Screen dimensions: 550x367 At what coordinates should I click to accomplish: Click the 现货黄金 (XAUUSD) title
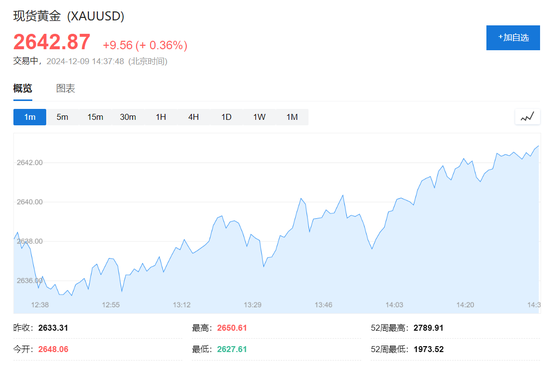tap(69, 16)
